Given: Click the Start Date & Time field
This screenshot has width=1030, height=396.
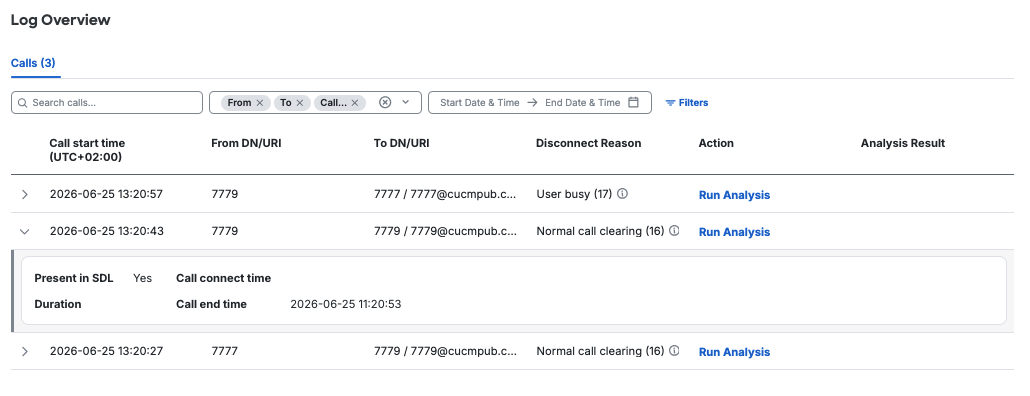Looking at the screenshot, I should (x=480, y=102).
